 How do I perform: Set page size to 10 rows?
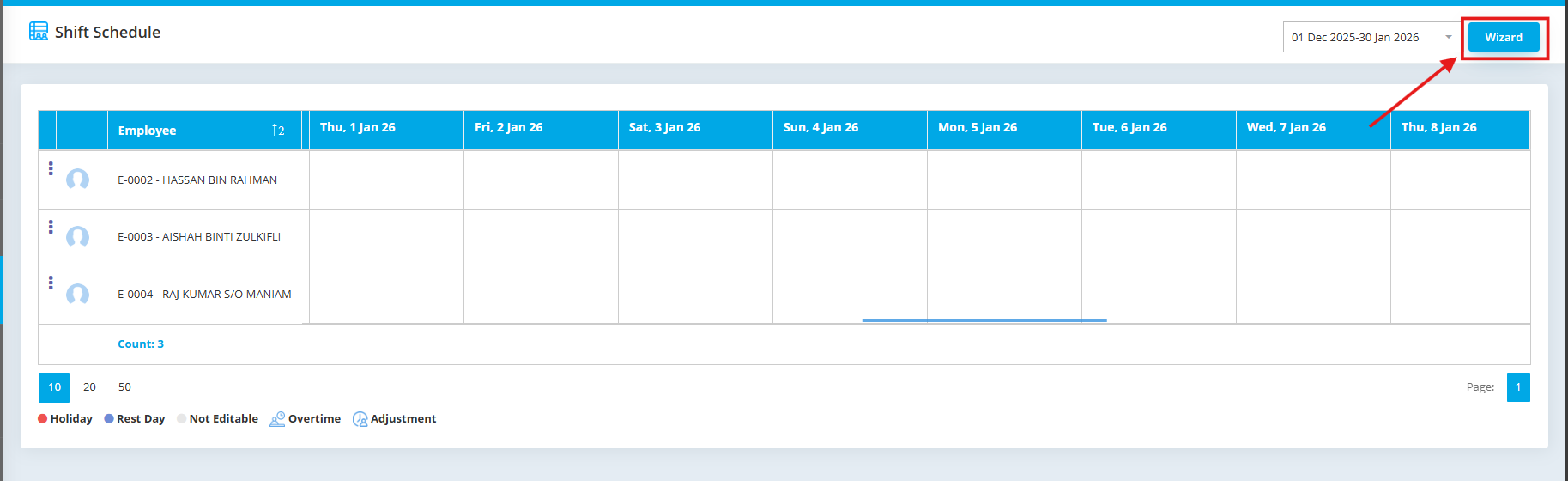pyautogui.click(x=54, y=387)
